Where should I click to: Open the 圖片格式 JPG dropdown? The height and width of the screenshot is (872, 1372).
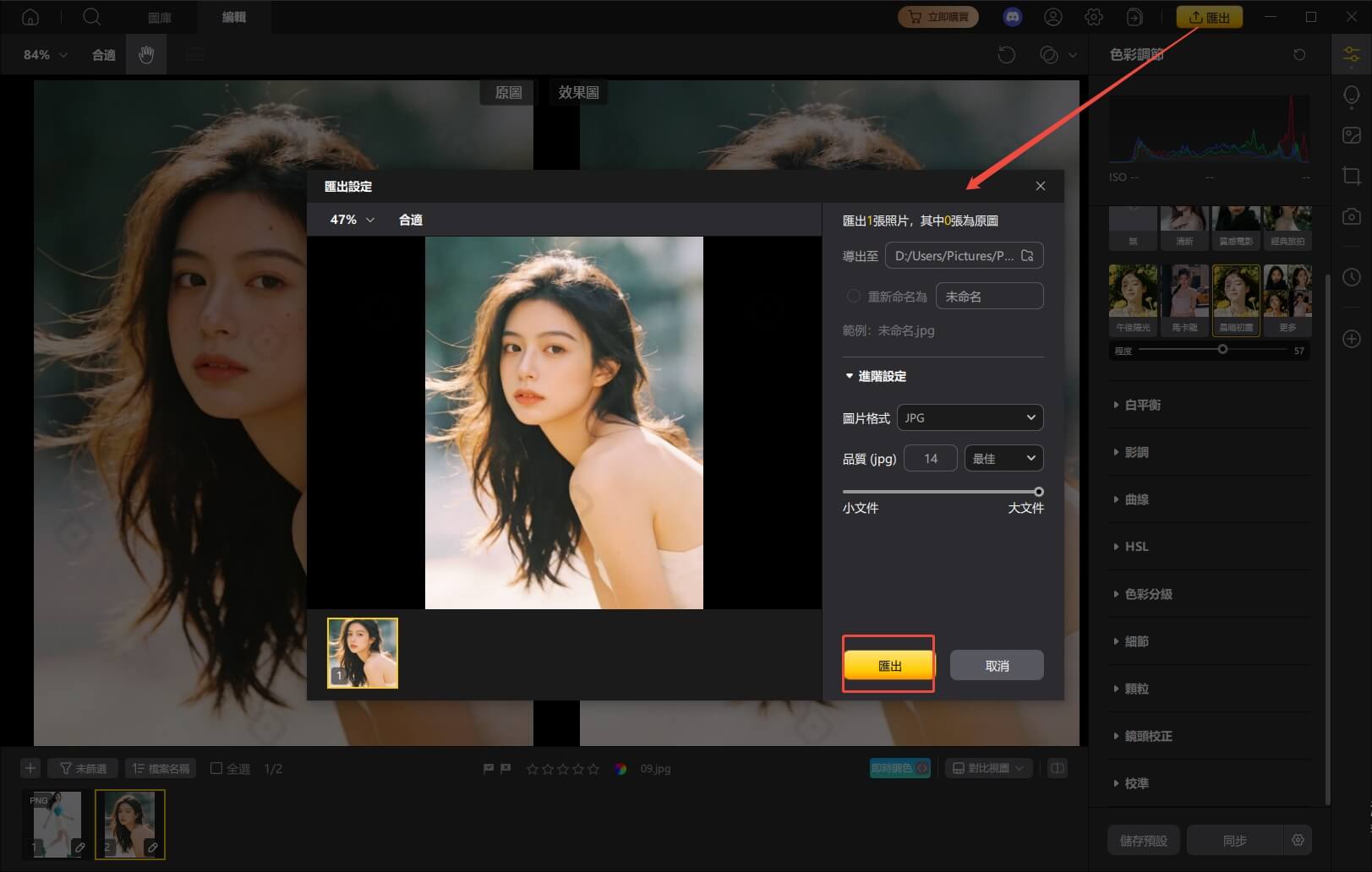click(x=970, y=417)
